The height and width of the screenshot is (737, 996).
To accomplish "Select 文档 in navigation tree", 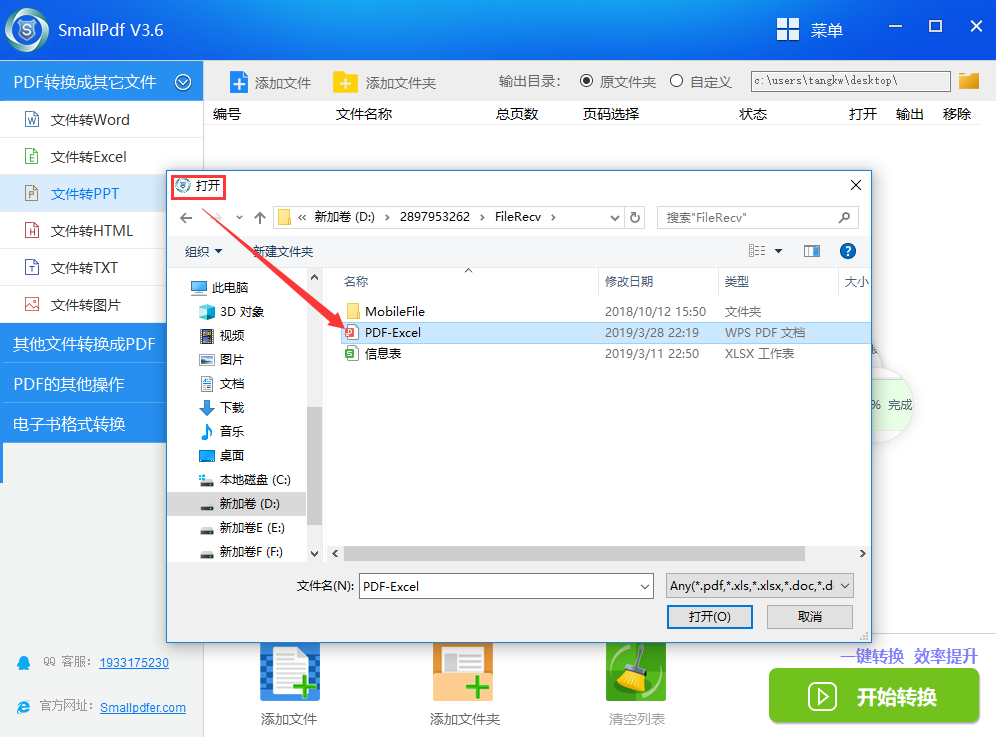I will tap(222, 384).
